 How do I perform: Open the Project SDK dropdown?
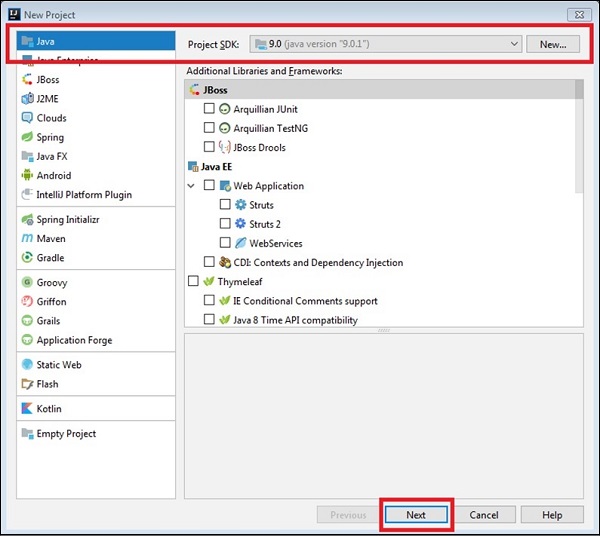coord(385,44)
